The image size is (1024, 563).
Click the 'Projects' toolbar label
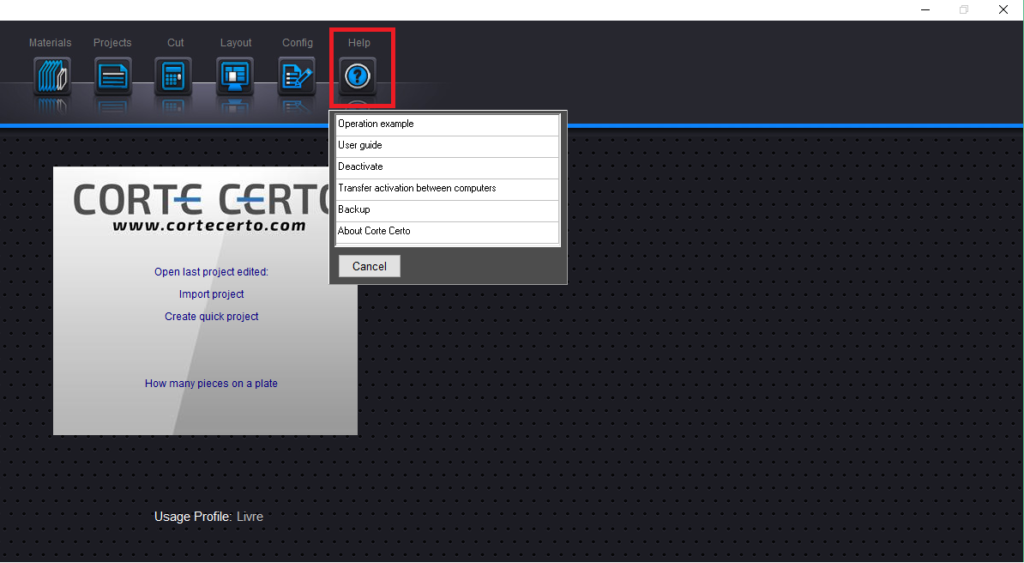tap(112, 42)
